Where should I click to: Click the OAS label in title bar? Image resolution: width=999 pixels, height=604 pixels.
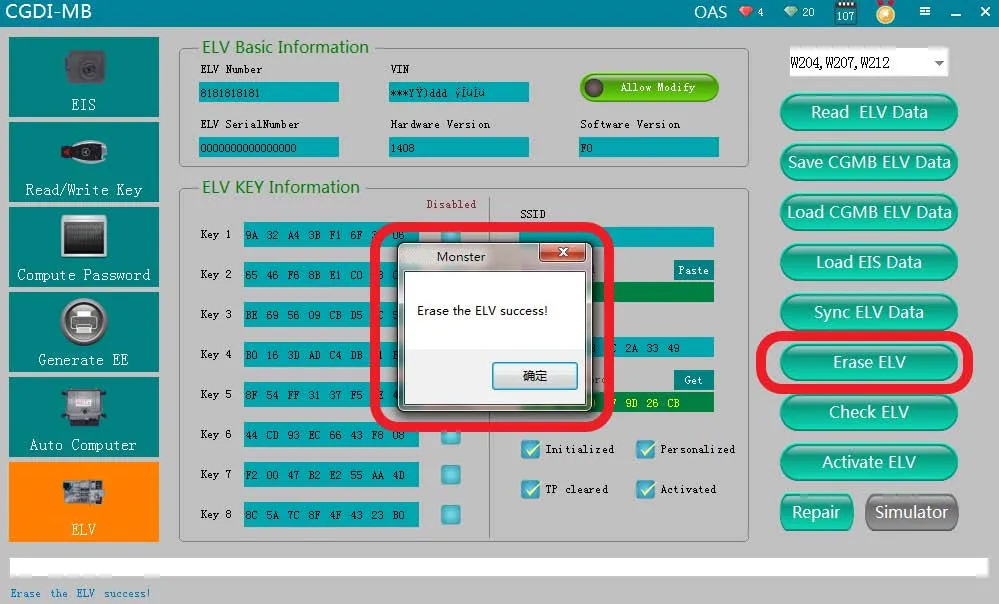tap(710, 12)
